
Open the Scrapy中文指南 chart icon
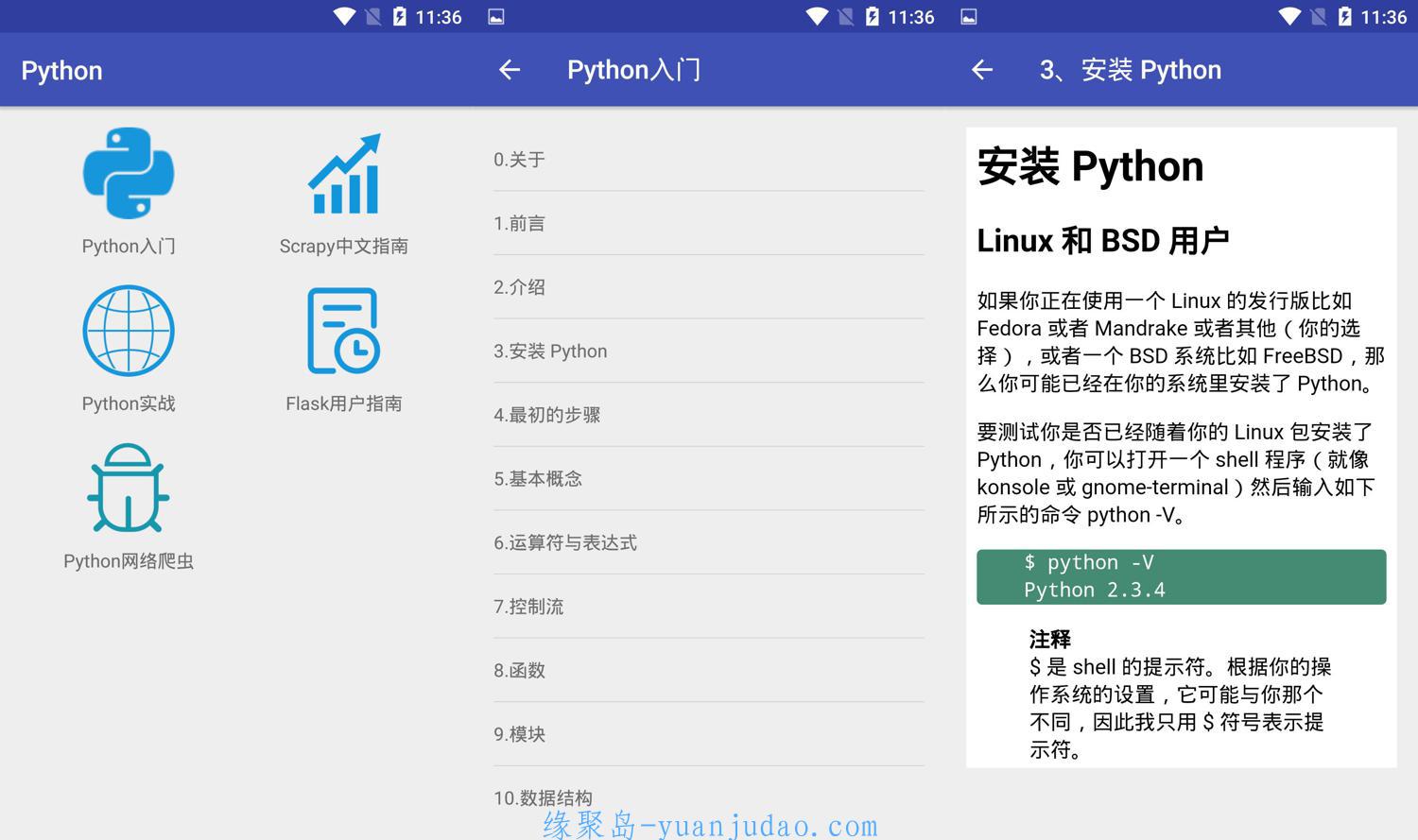pyautogui.click(x=344, y=173)
